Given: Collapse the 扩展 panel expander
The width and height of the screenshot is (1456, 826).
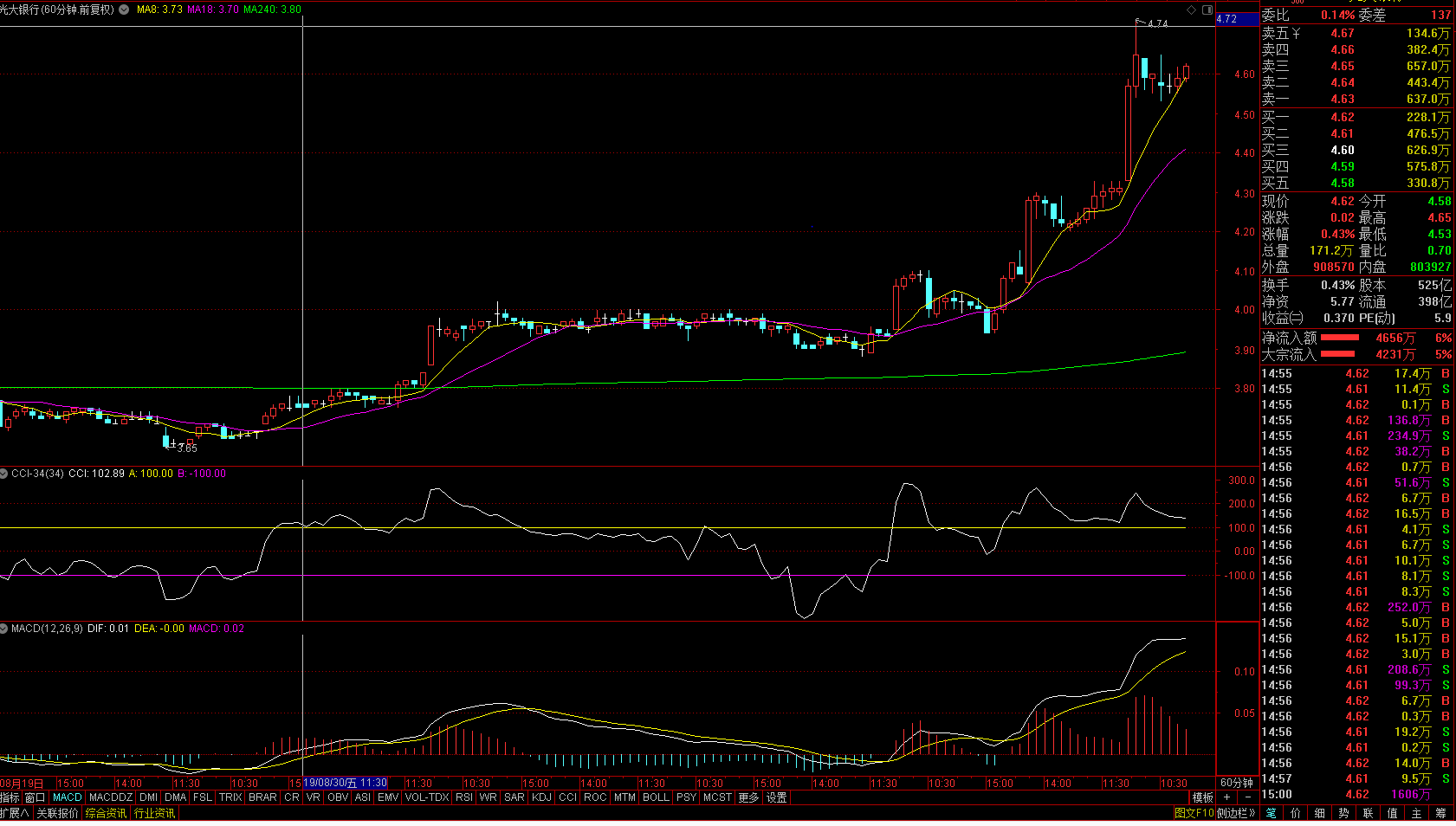Looking at the screenshot, I should coord(15,813).
